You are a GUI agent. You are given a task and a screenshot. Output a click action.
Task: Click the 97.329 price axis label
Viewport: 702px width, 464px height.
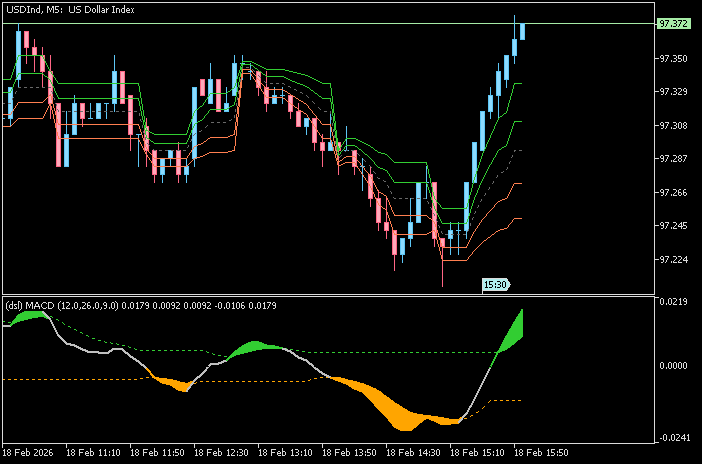click(673, 92)
